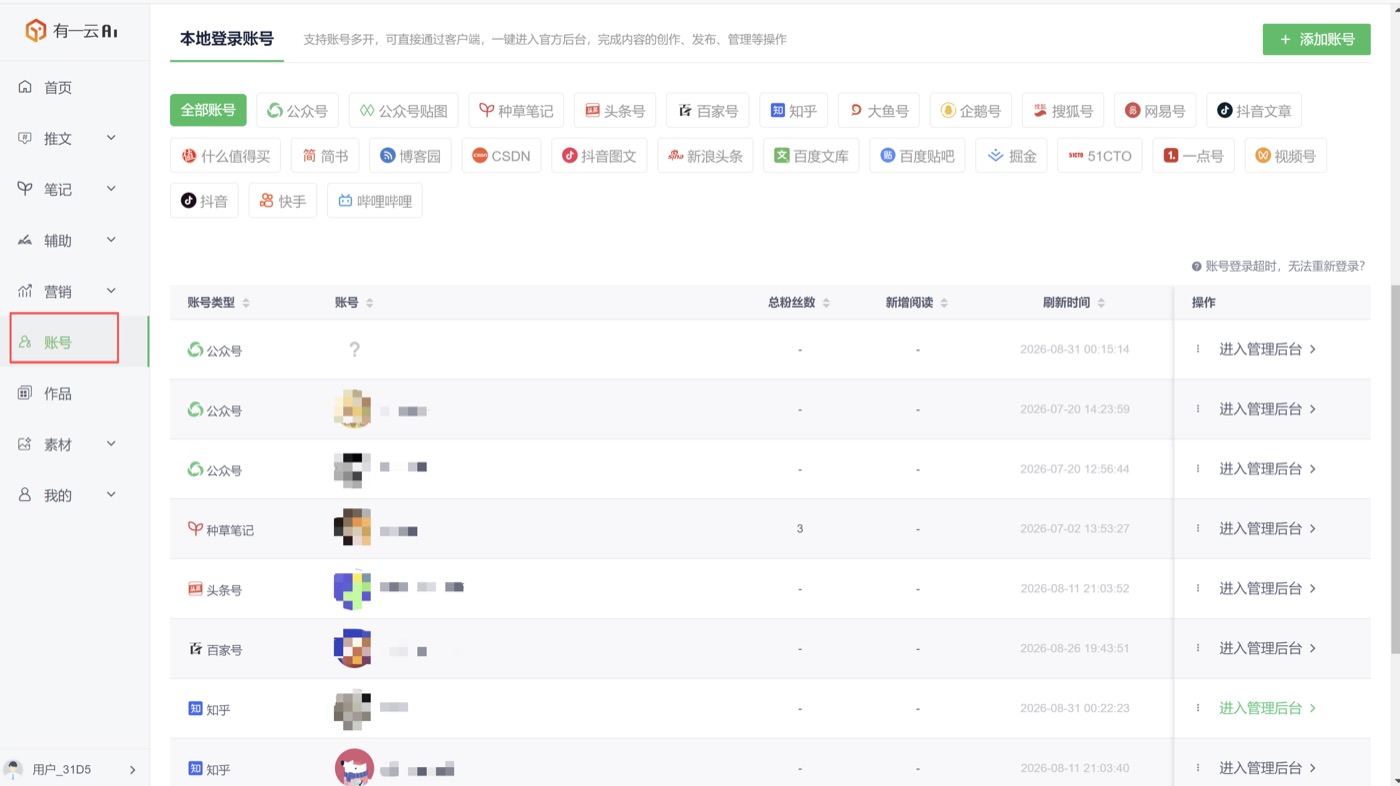Screen dimensions: 1400x786
Task: Filter accounts by 百家号
Action: point(708,110)
